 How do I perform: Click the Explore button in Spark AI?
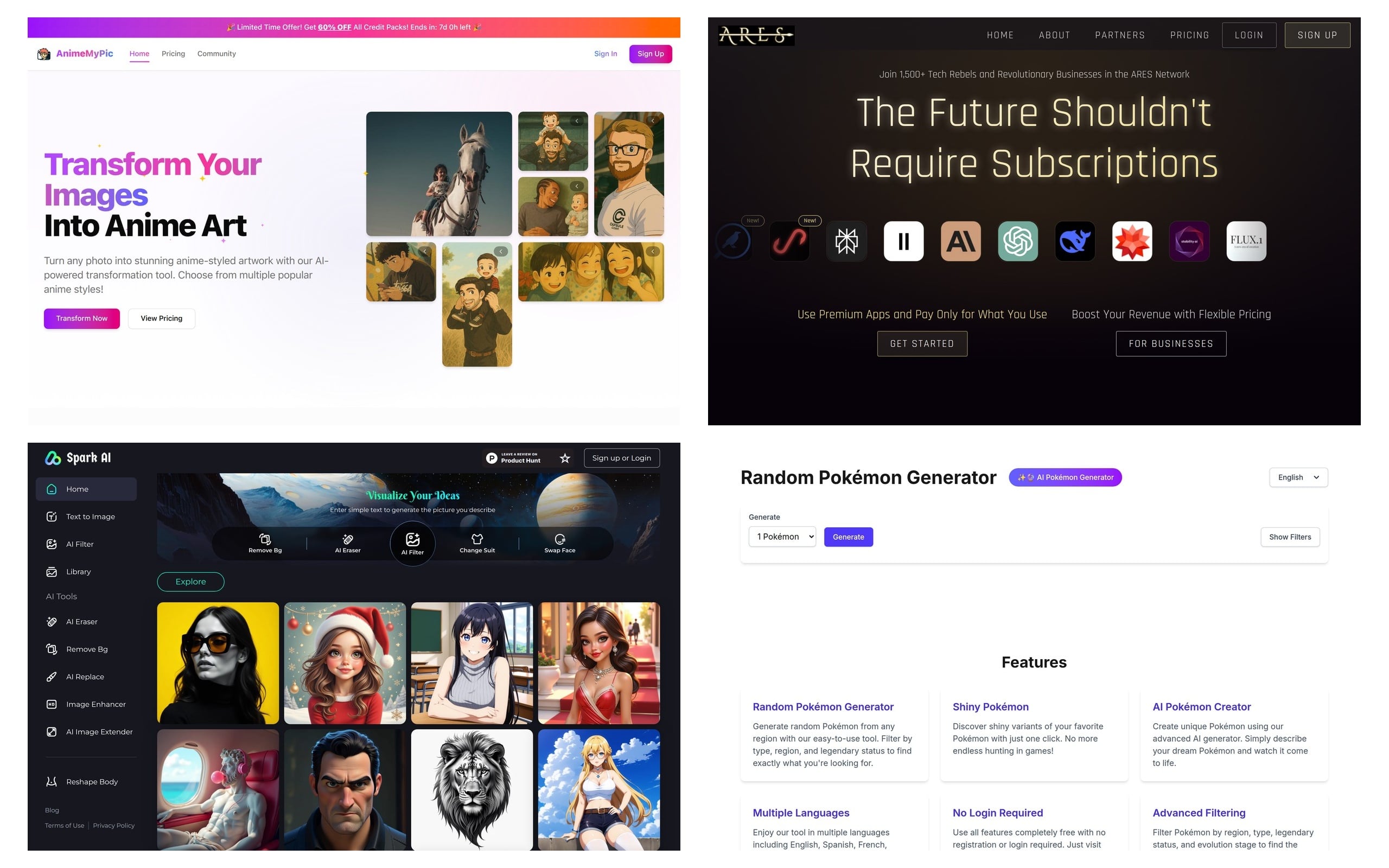(x=190, y=582)
